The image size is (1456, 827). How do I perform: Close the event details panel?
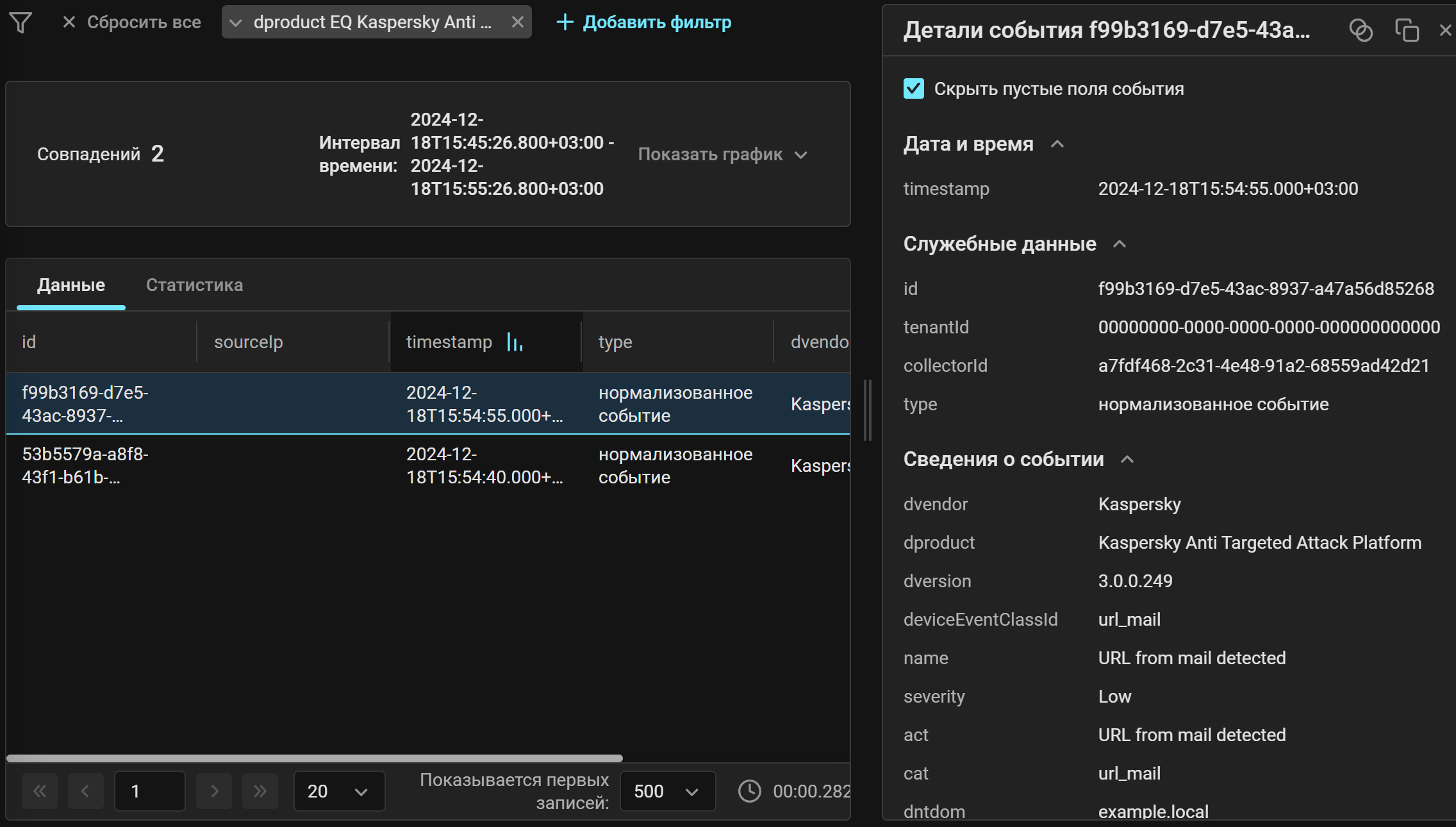click(1446, 30)
